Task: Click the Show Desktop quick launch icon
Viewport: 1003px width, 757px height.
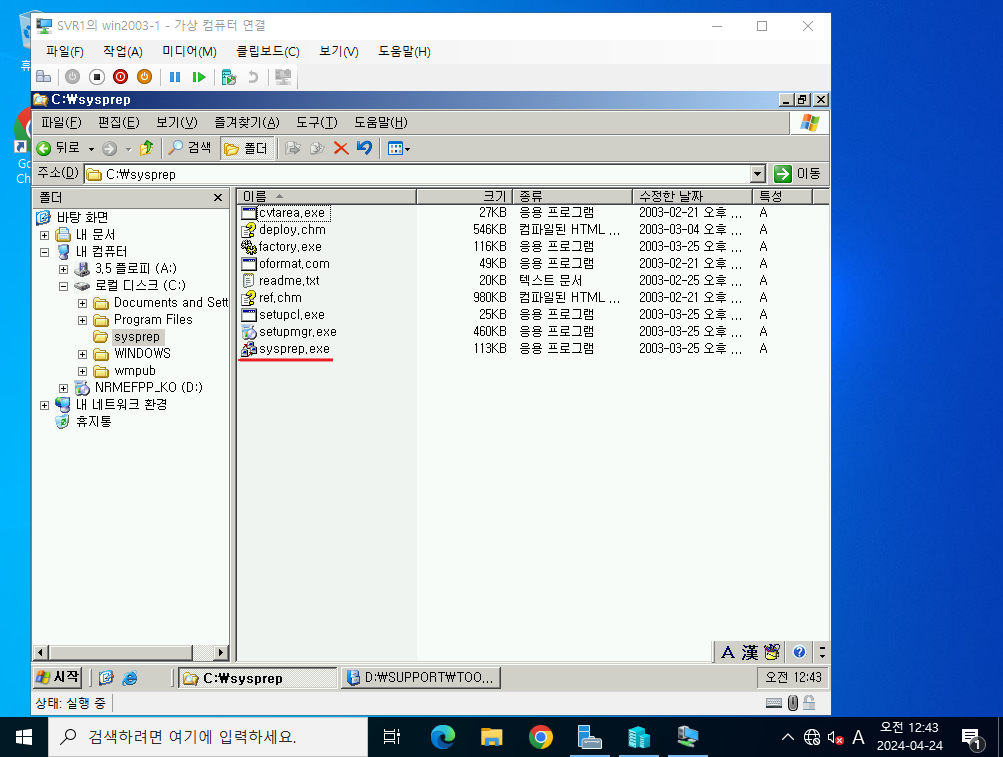Action: (106, 678)
